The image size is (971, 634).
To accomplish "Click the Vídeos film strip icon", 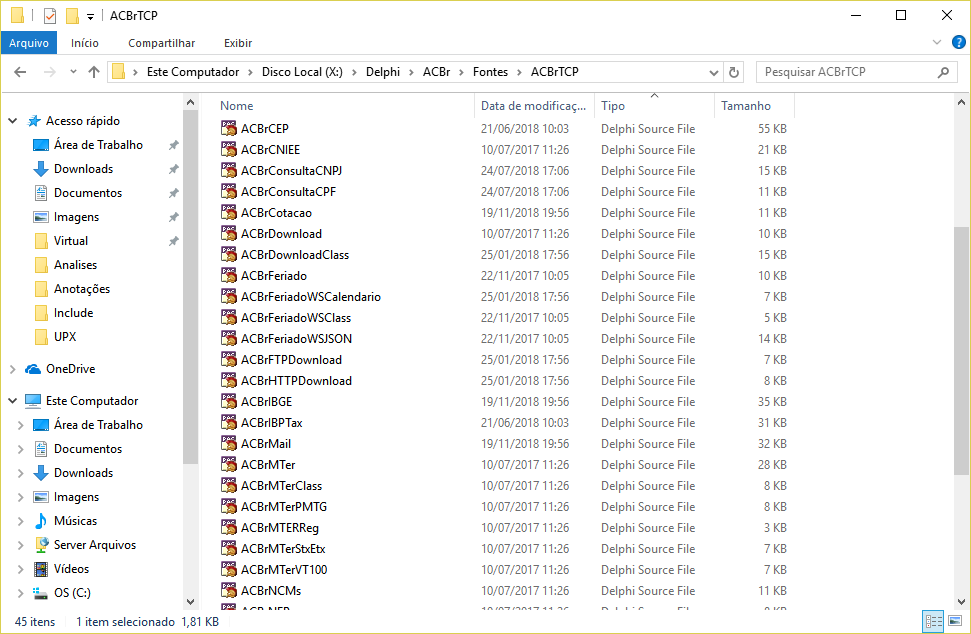I will pos(41,569).
